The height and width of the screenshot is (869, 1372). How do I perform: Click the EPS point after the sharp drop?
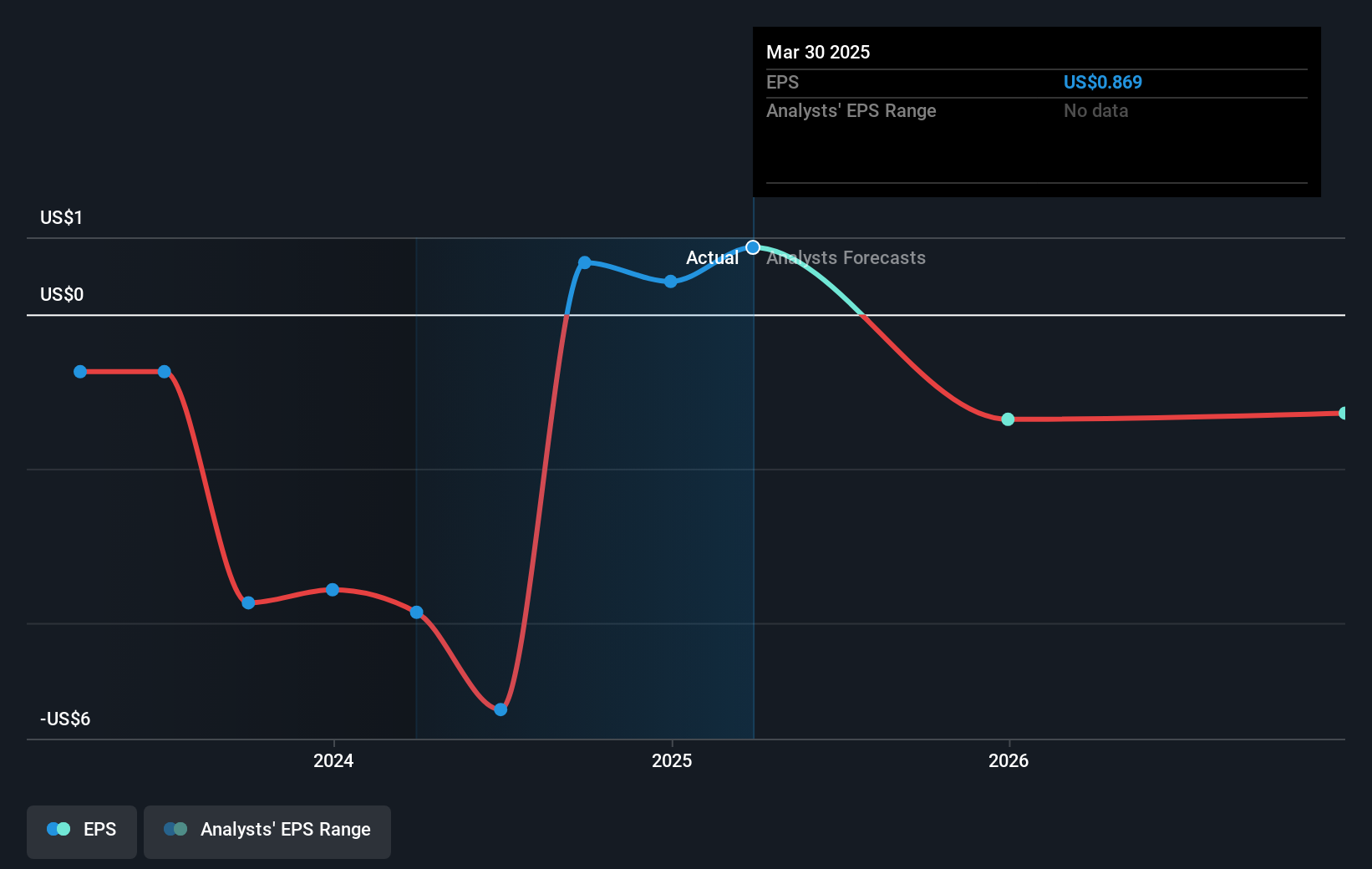248,602
